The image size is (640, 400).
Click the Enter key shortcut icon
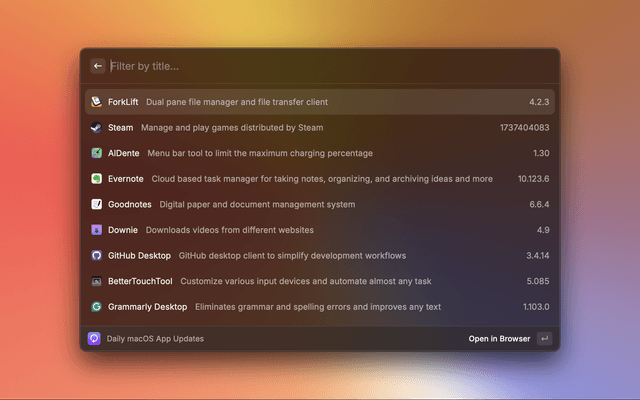544,339
